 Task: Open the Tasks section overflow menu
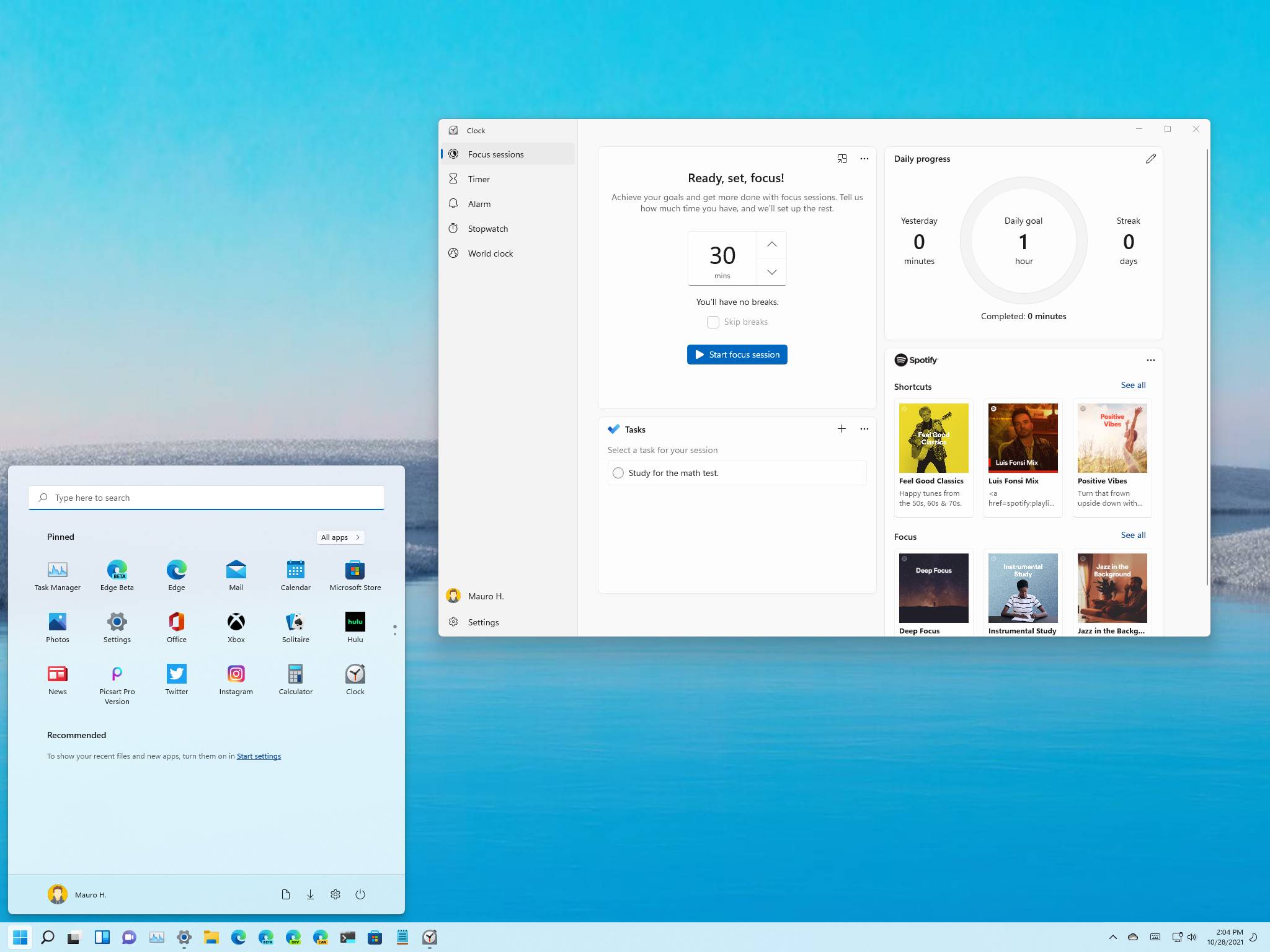[x=864, y=429]
